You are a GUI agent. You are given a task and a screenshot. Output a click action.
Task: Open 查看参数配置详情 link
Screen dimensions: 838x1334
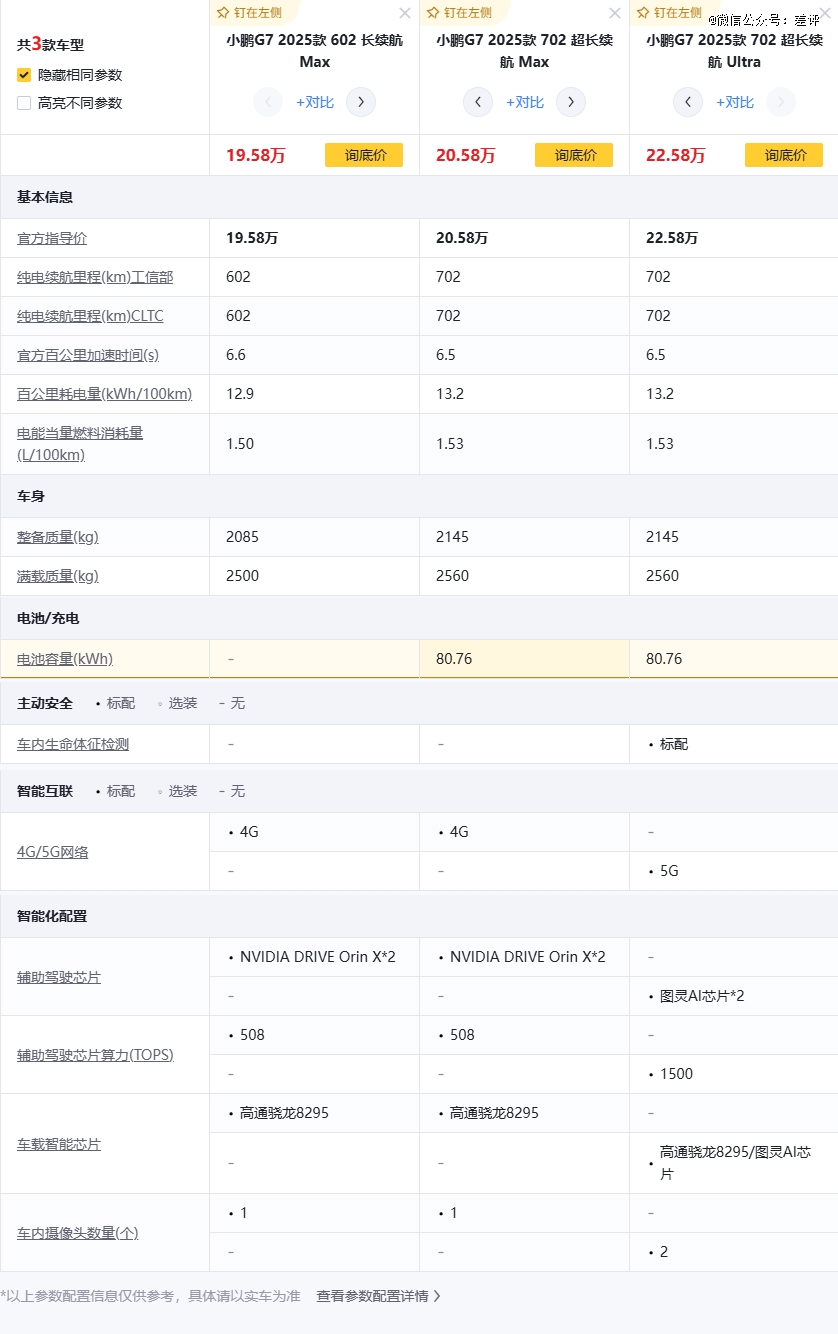[379, 1296]
